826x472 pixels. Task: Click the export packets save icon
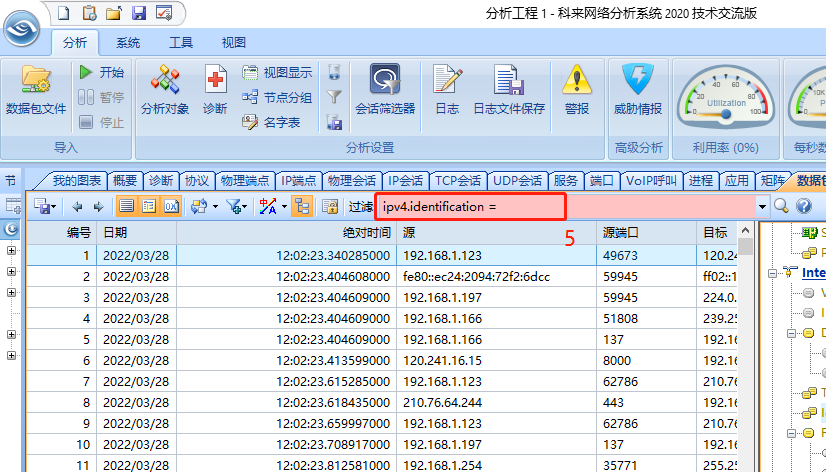(x=44, y=206)
